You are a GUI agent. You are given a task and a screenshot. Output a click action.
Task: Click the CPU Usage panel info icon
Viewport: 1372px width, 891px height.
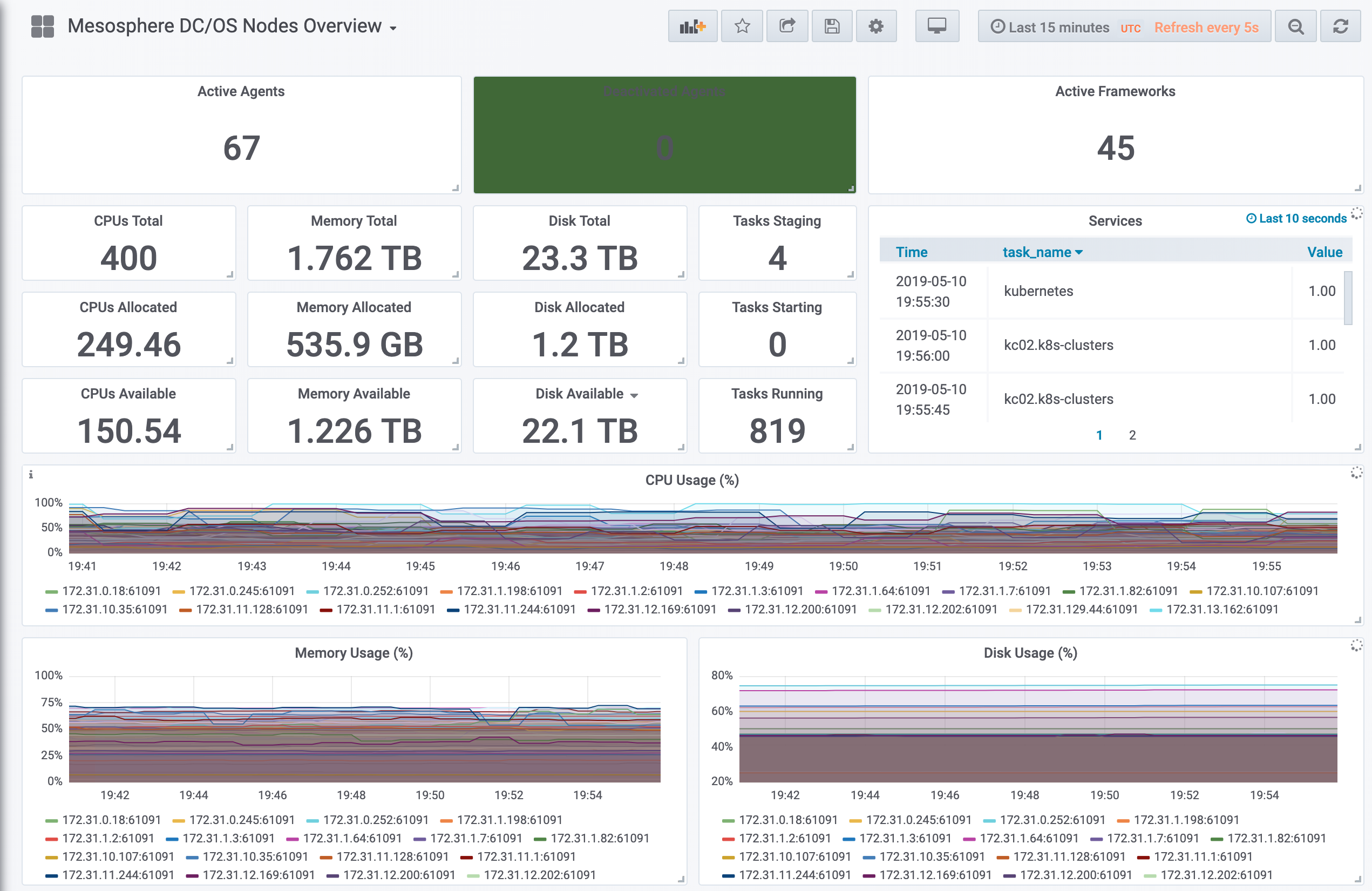coord(31,475)
